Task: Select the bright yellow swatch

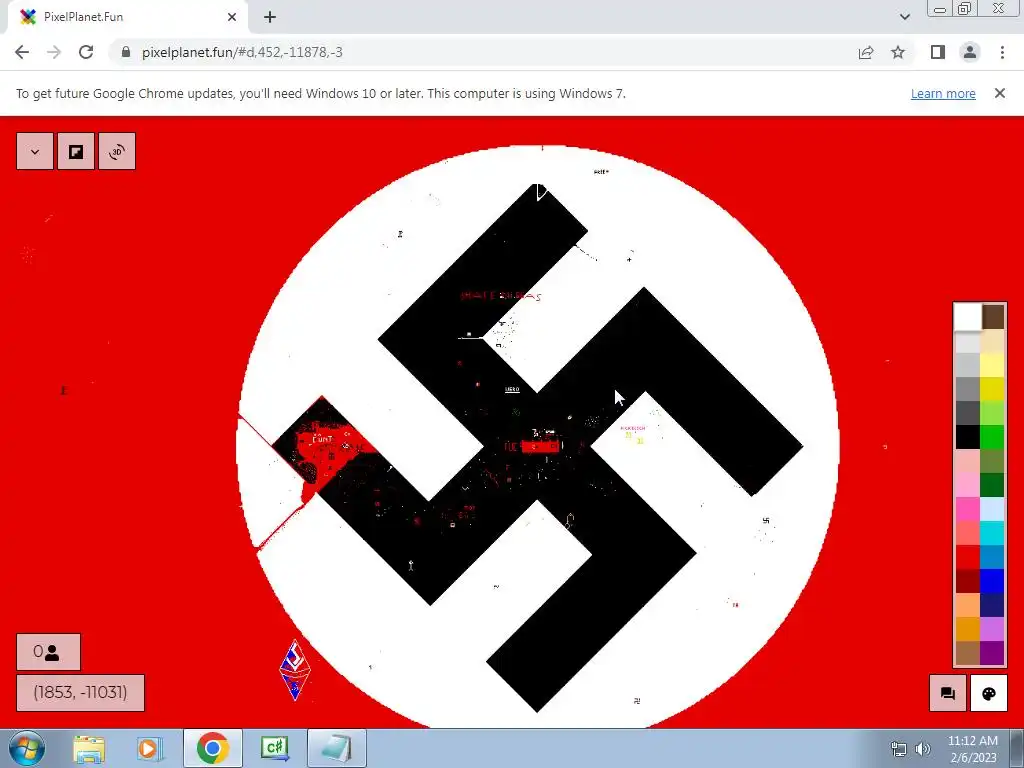Action: coord(992,389)
